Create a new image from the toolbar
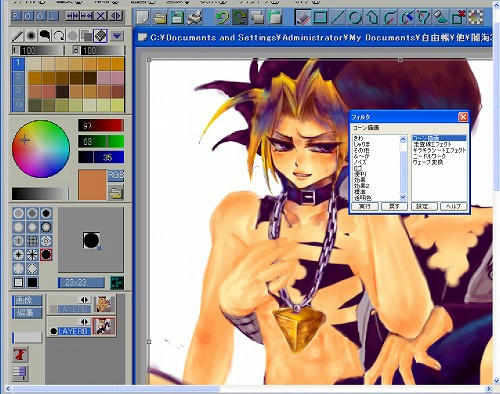The height and width of the screenshot is (394, 500). tap(143, 17)
